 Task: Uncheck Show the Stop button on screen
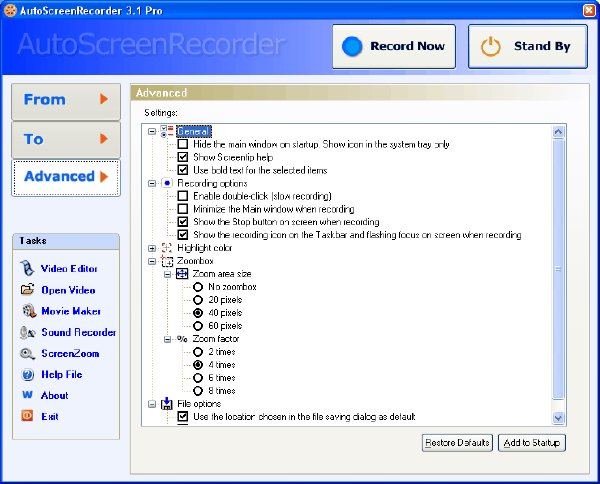click(x=183, y=222)
